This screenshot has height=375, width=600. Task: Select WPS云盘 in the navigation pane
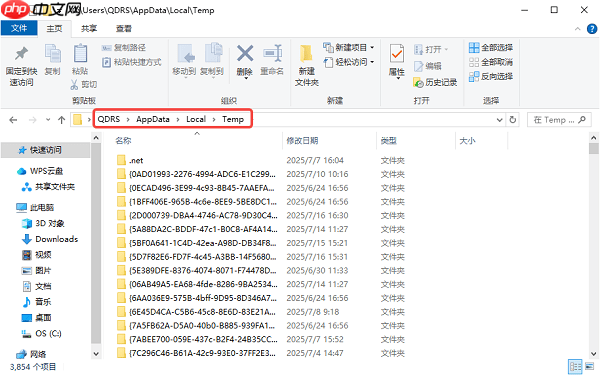point(40,171)
